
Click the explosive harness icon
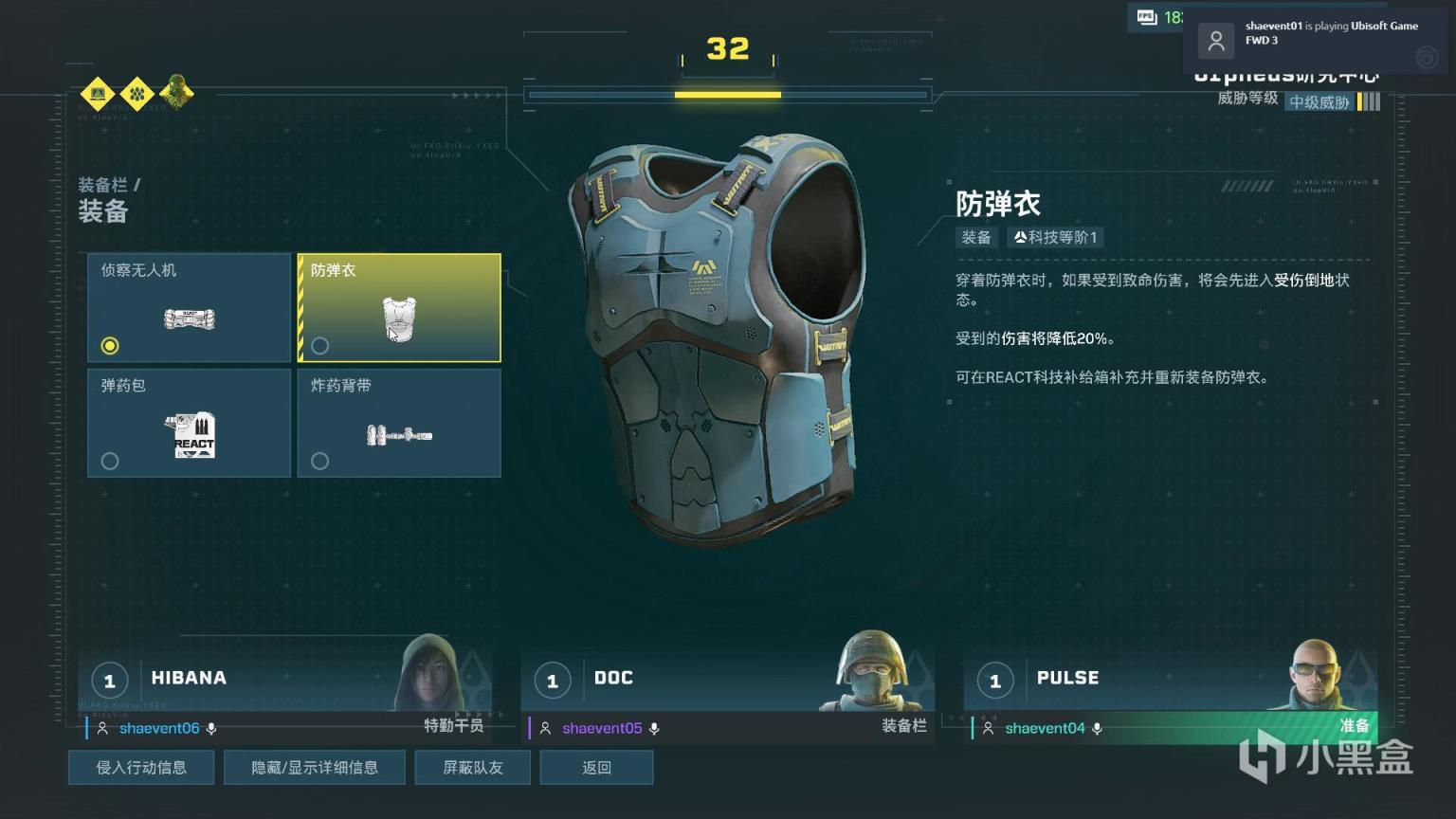(x=399, y=435)
